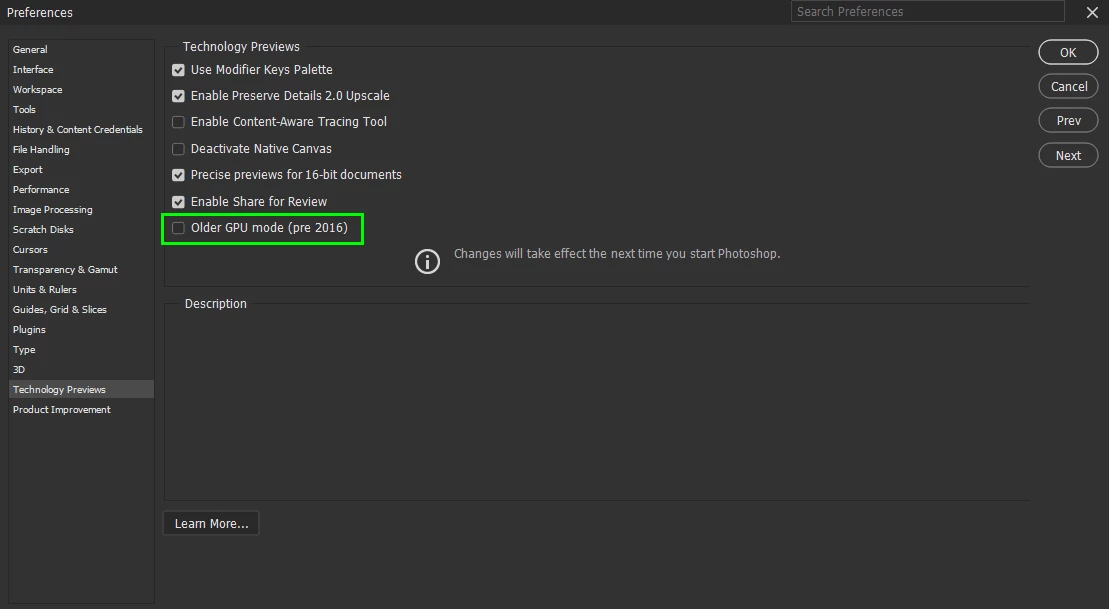Click the 'Changes will take effect' notice text
The width and height of the screenshot is (1109, 609).
[617, 253]
